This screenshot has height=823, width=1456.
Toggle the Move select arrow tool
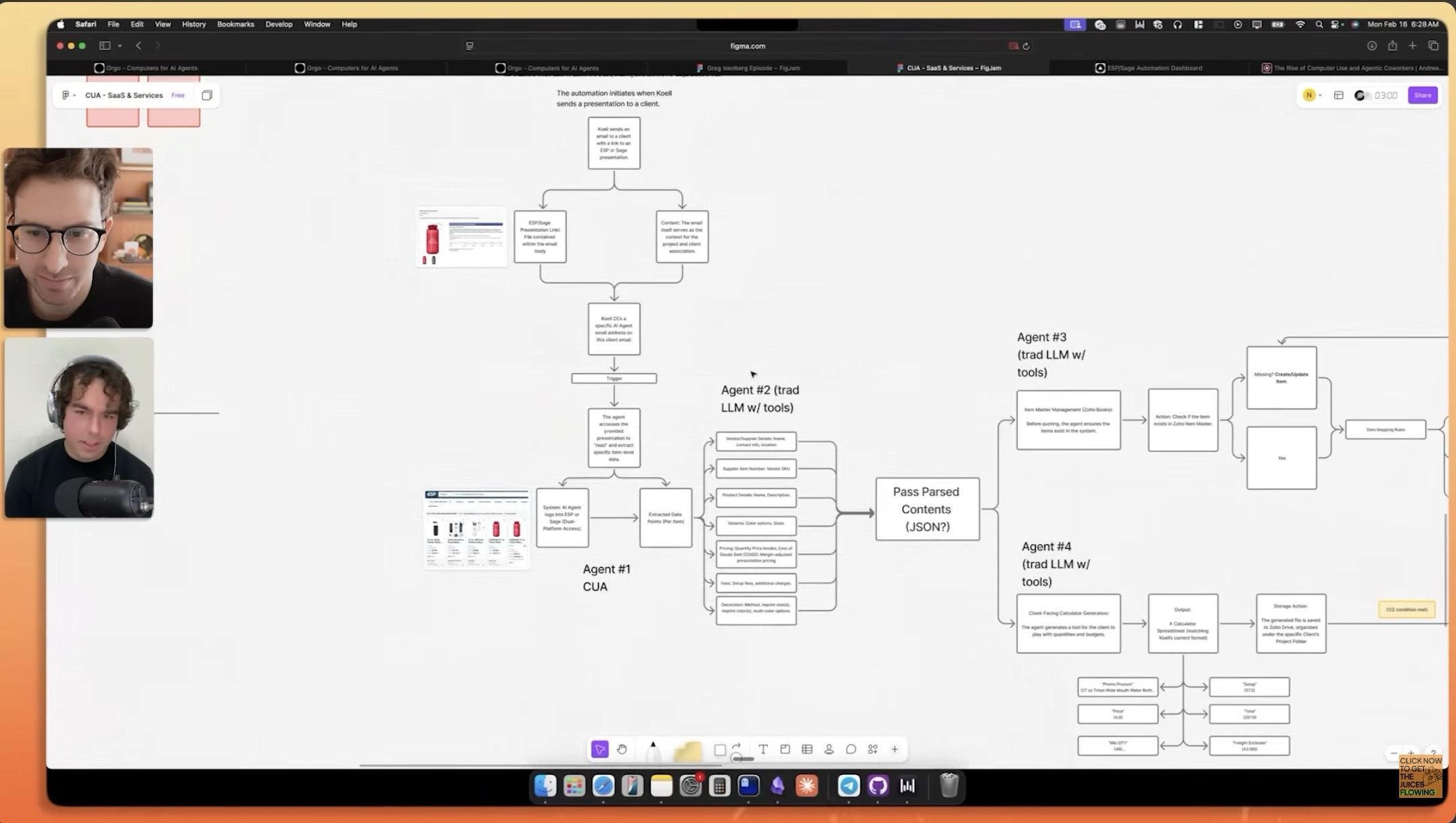point(599,749)
